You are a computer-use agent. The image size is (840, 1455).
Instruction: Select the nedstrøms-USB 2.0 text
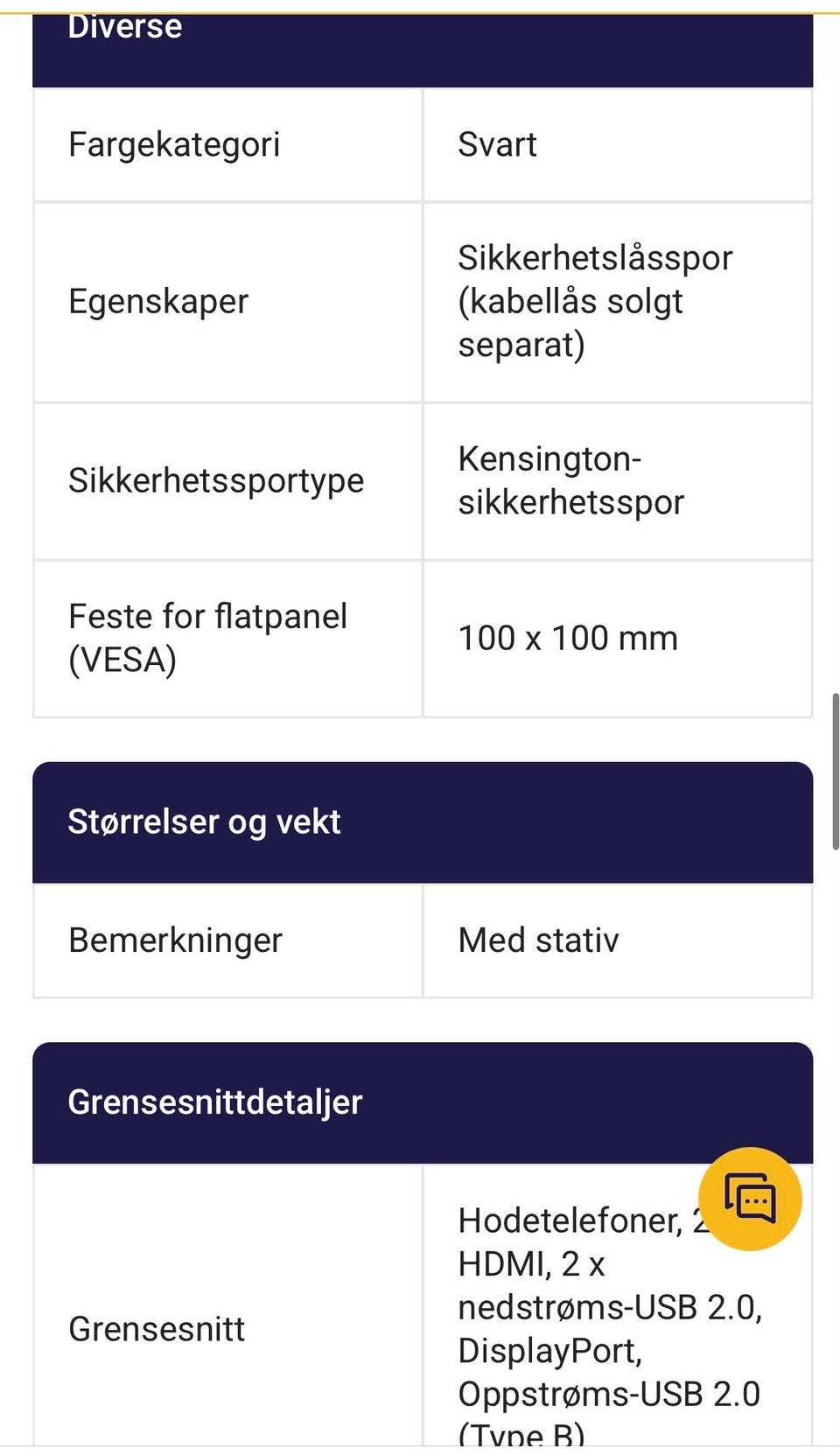pos(610,1307)
